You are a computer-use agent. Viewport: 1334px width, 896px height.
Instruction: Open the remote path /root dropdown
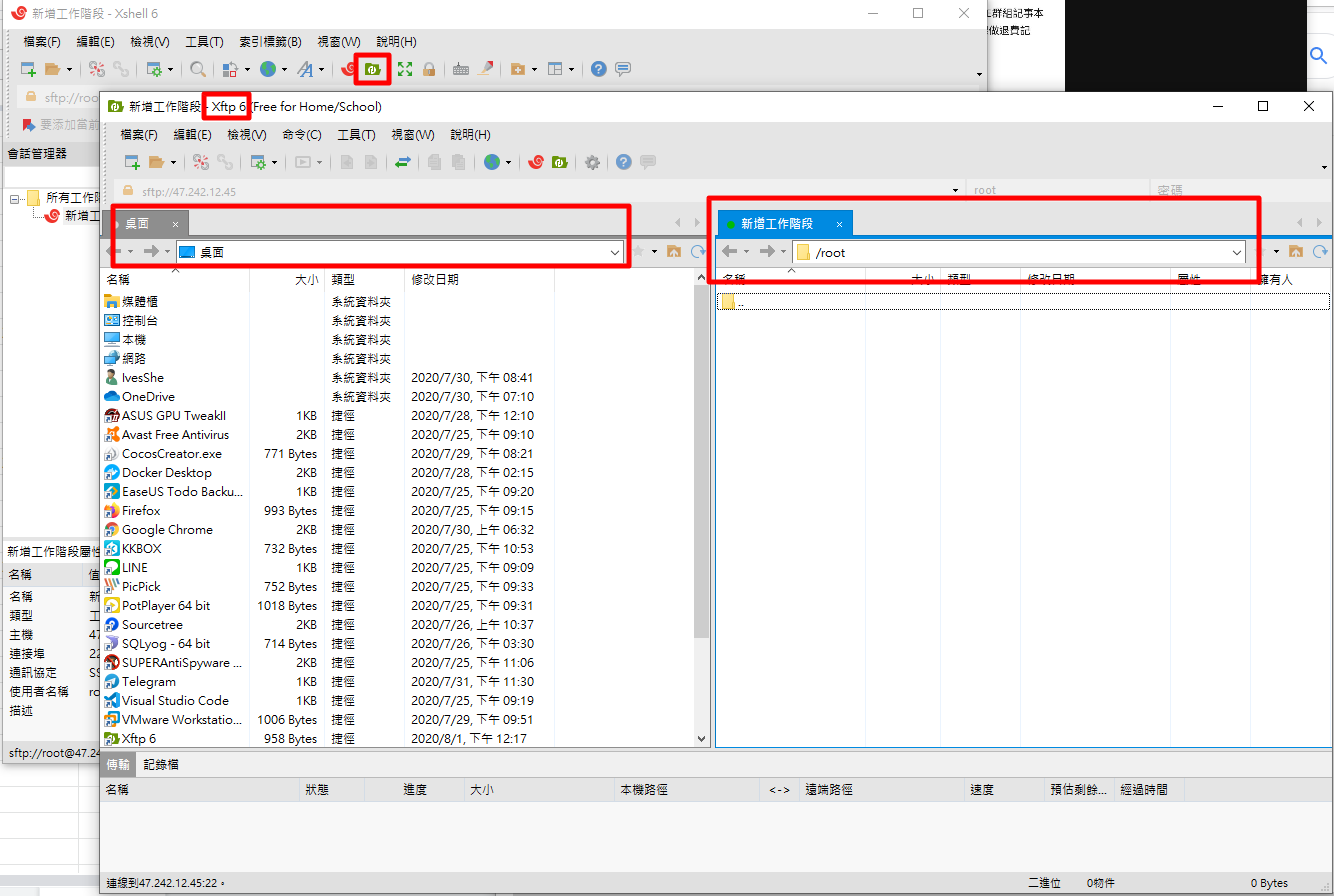1237,253
